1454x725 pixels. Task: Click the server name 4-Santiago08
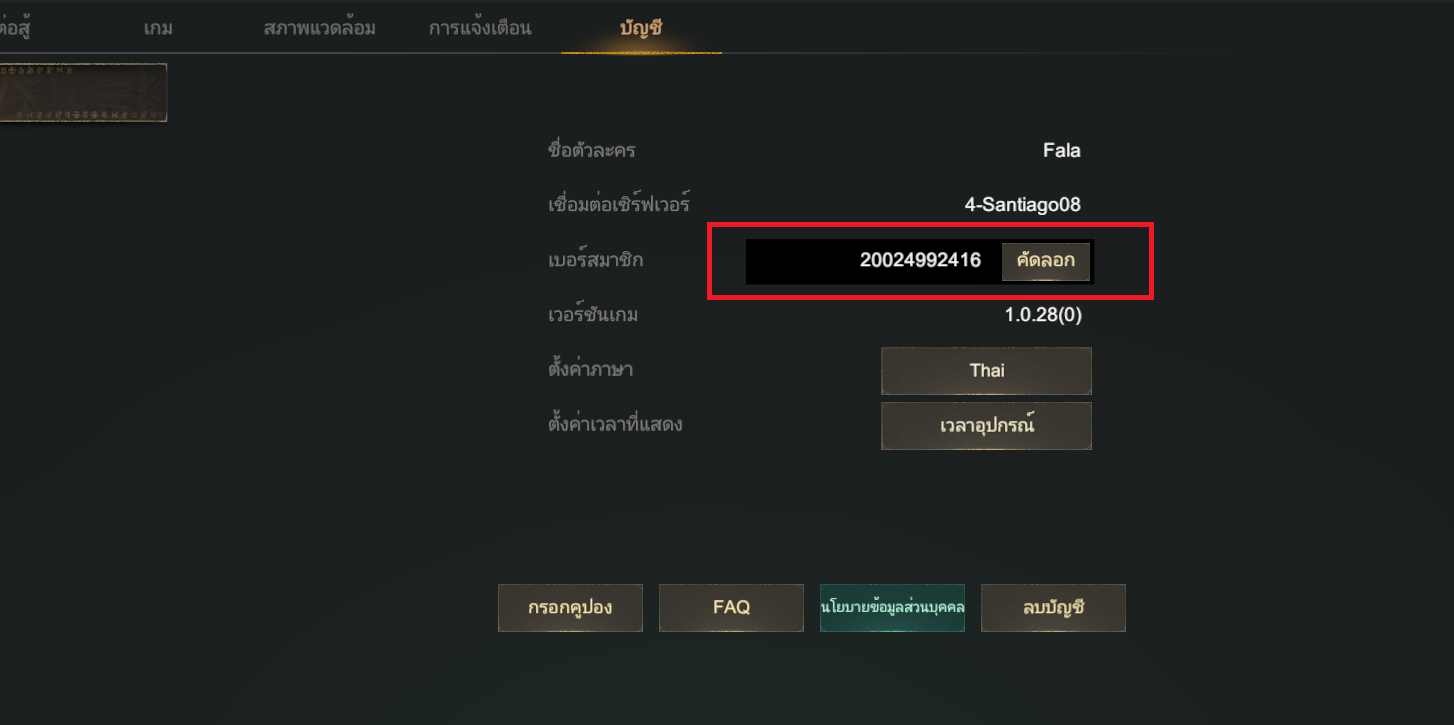click(x=1022, y=206)
